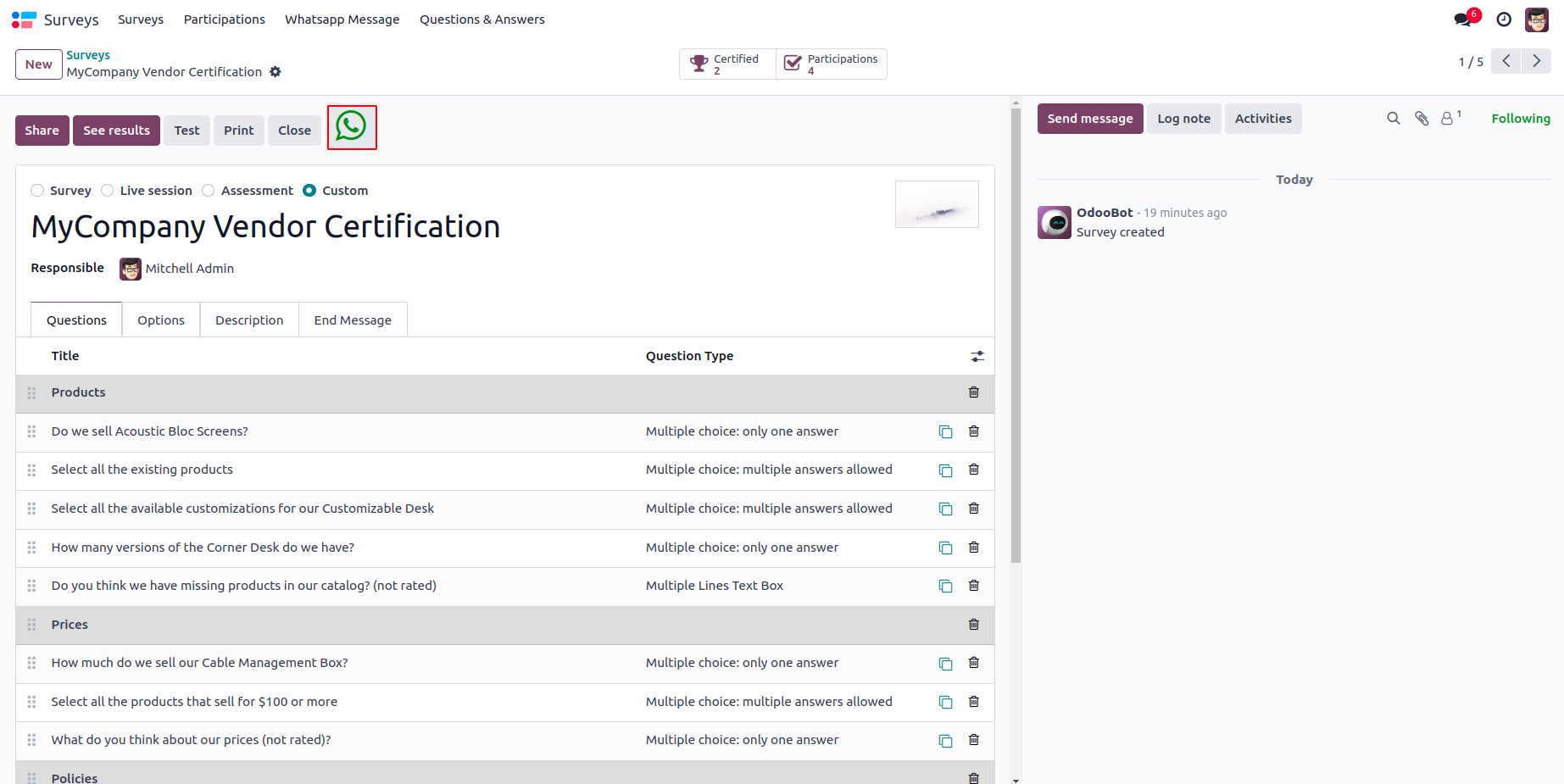The height and width of the screenshot is (784, 1564).
Task: Open the optional columns adjust dropdown
Action: coord(977,357)
